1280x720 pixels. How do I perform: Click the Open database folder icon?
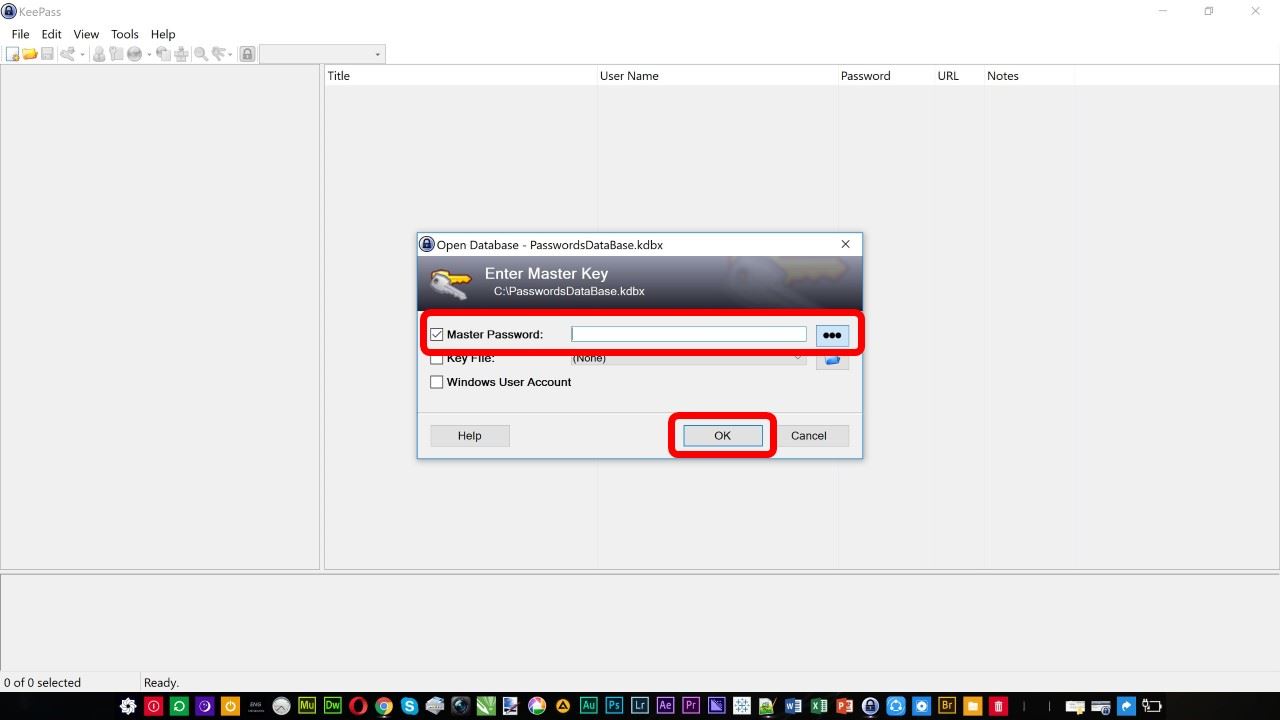point(30,54)
